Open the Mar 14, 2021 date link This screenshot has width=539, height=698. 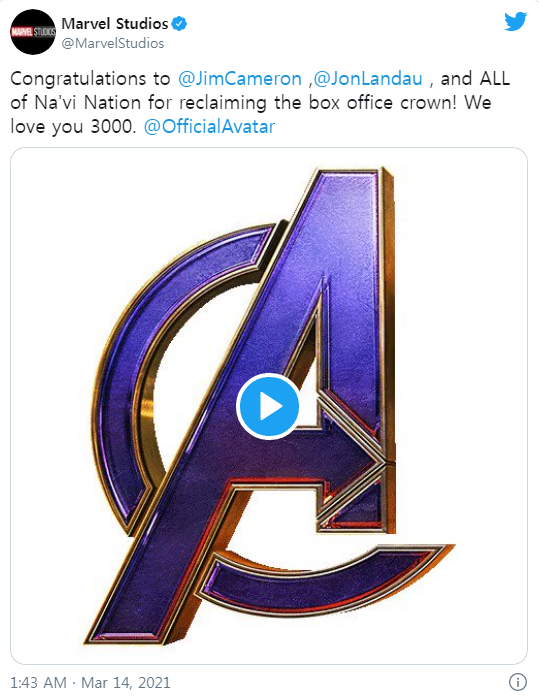126,682
